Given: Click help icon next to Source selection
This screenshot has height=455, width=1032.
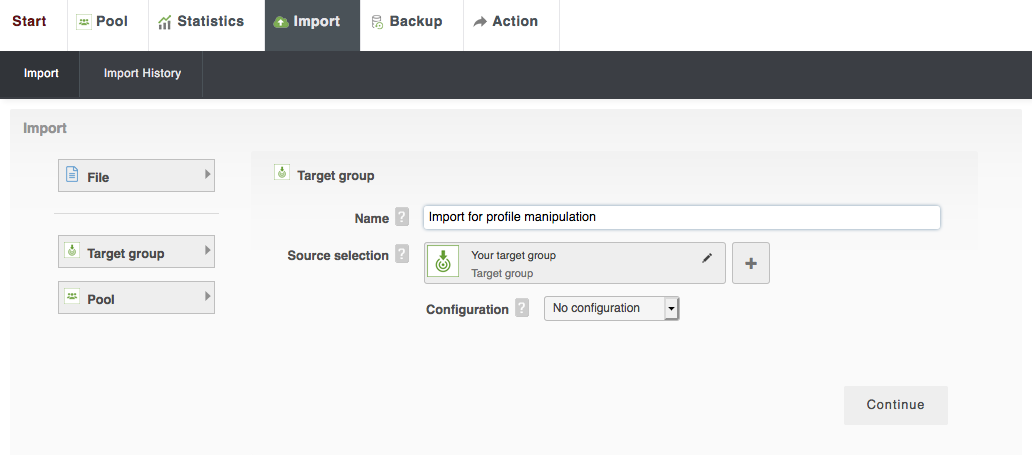Looking at the screenshot, I should (402, 255).
